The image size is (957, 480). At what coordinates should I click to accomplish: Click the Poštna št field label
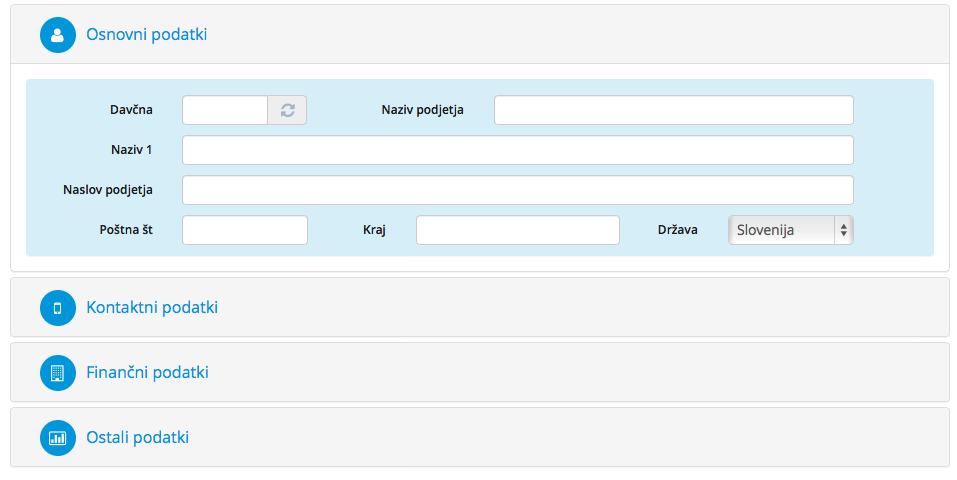click(126, 230)
